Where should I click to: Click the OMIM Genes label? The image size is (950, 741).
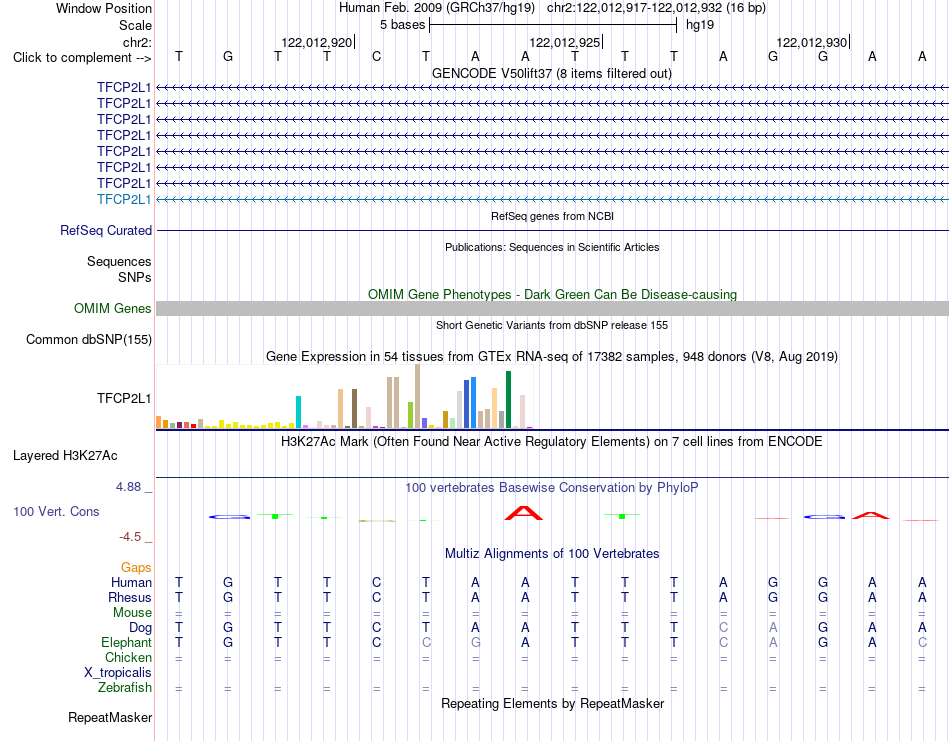tap(112, 308)
